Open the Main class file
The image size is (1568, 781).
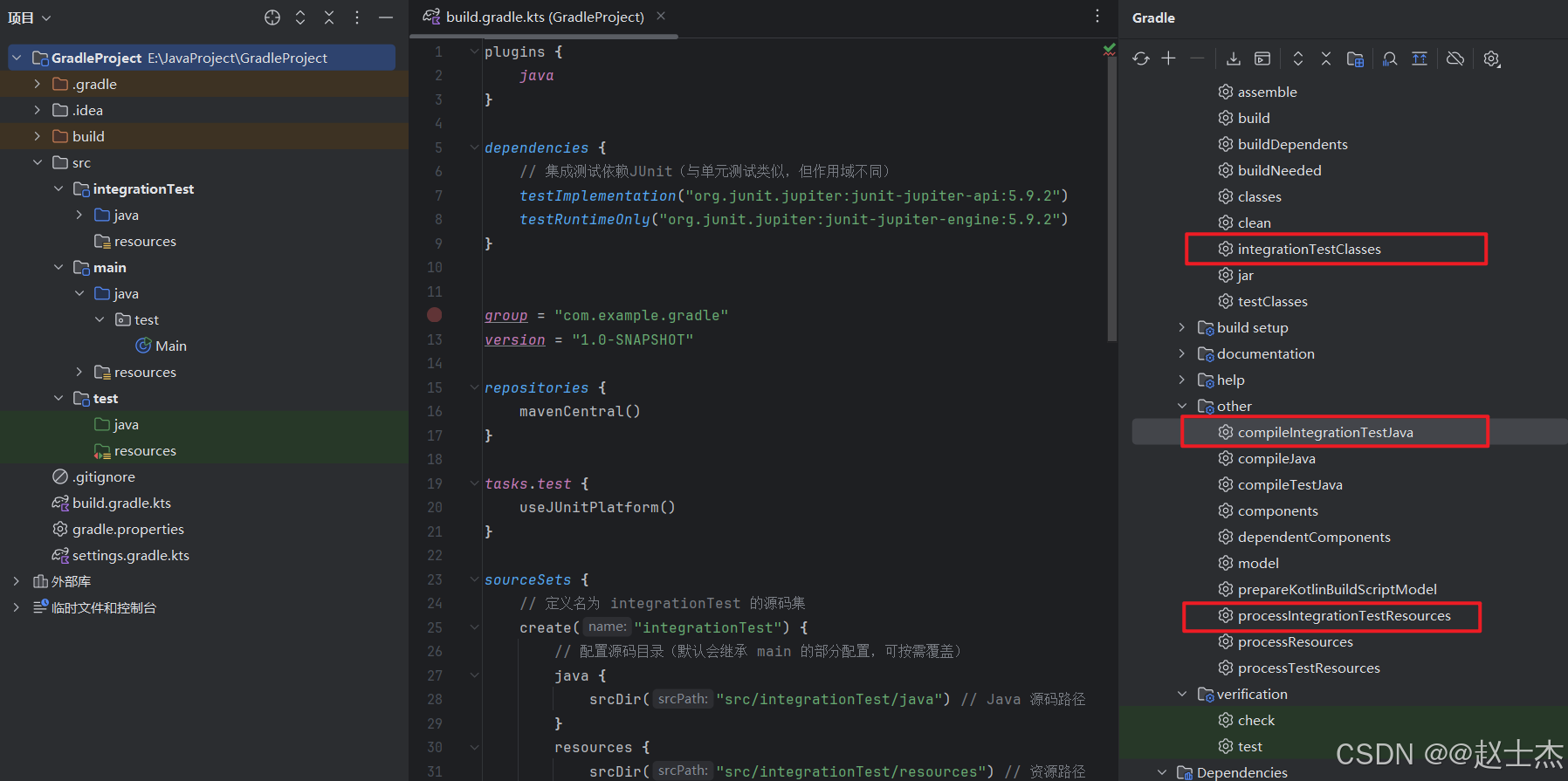click(x=162, y=346)
